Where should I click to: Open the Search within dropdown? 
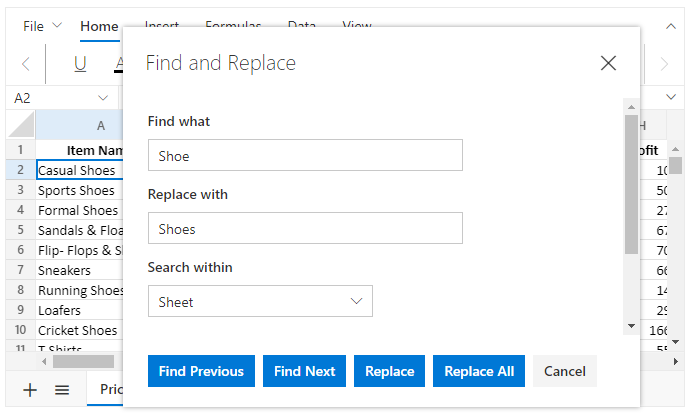(260, 301)
